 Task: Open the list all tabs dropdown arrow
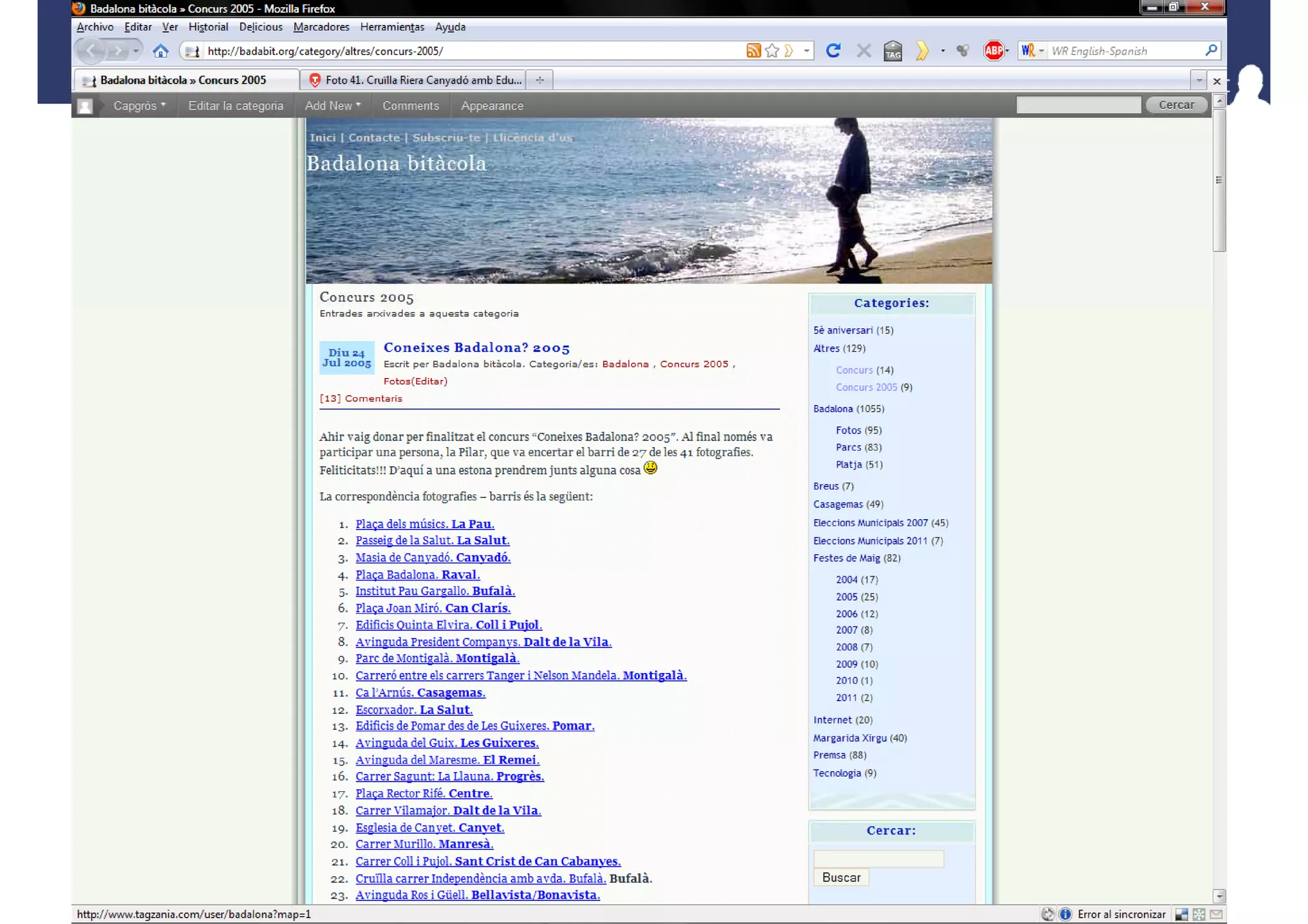pos(1198,80)
